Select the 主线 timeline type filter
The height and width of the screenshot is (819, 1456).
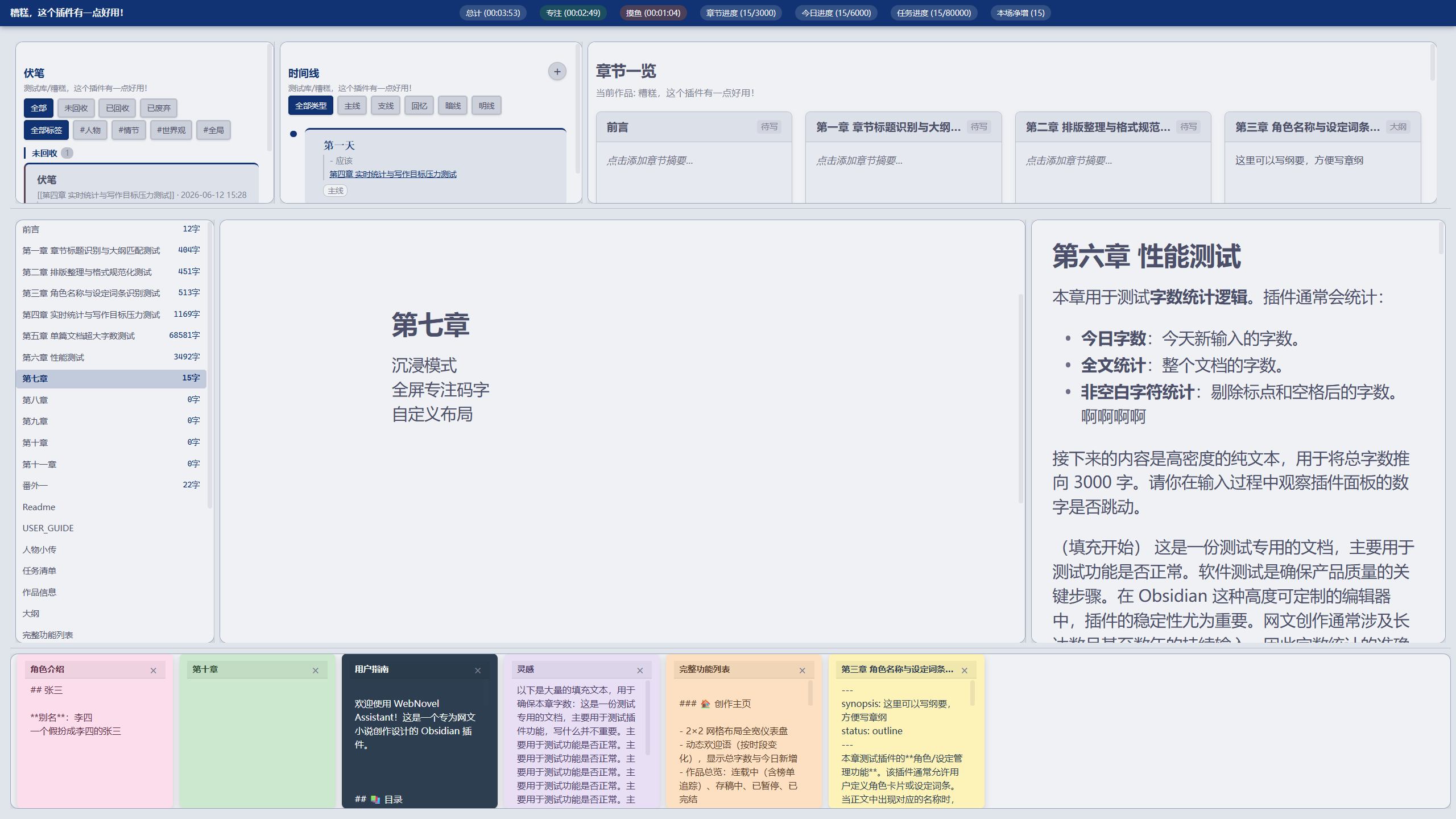[x=352, y=106]
